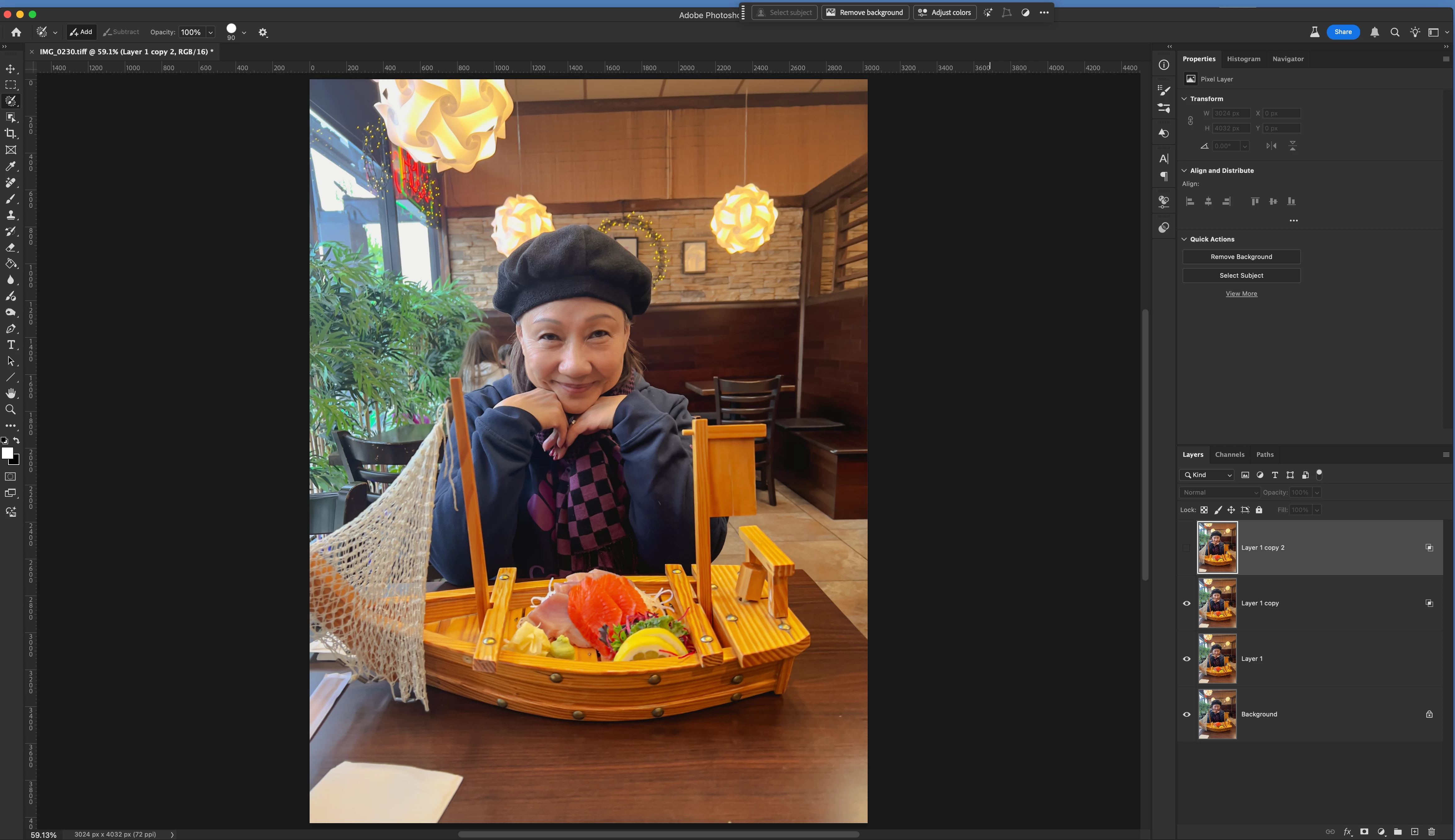Open the blend mode Normal dropdown
1455x840 pixels.
pos(1220,493)
